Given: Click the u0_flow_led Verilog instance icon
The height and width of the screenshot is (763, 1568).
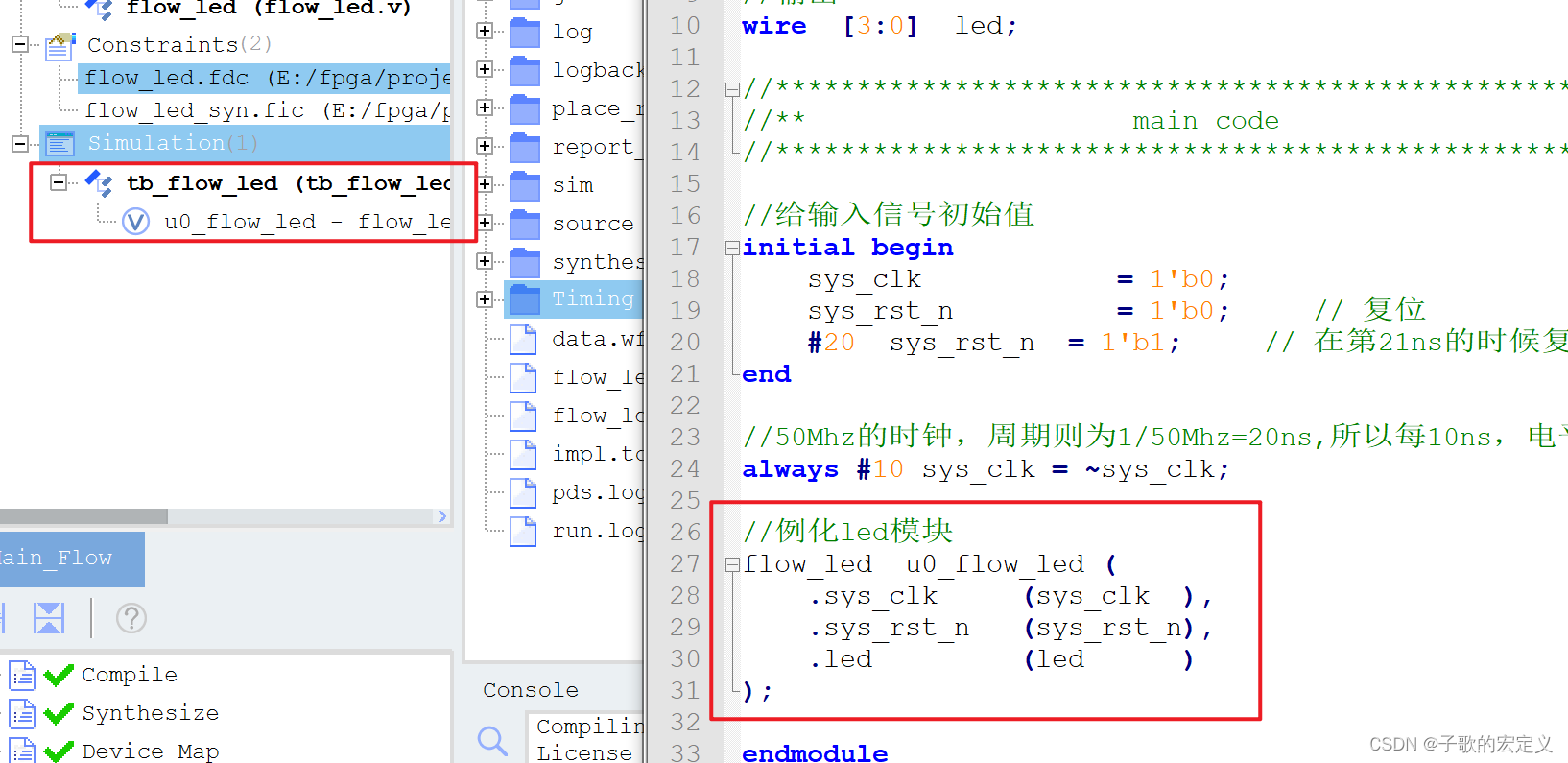Looking at the screenshot, I should click(135, 222).
